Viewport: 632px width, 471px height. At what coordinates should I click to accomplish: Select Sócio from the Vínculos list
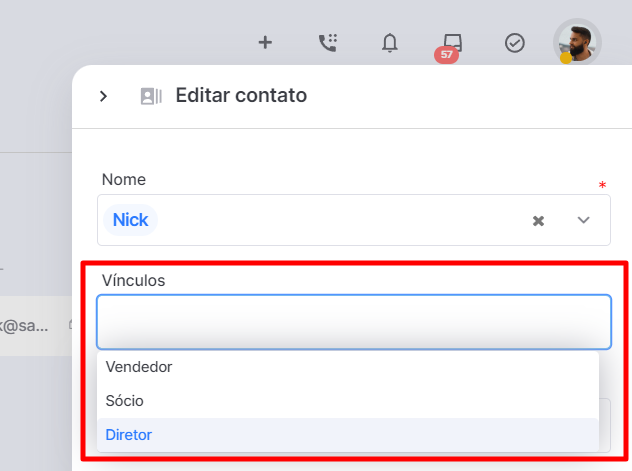[348, 401]
